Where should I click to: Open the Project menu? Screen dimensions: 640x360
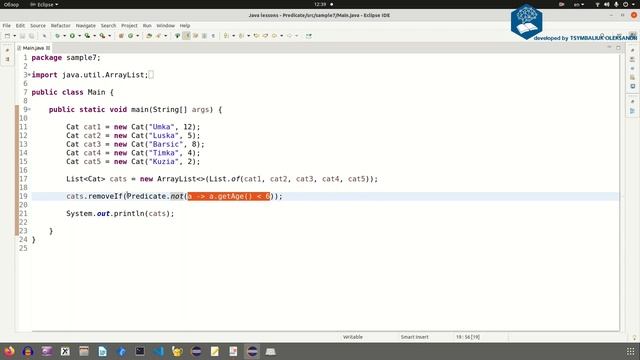pyautogui.click(x=129, y=25)
